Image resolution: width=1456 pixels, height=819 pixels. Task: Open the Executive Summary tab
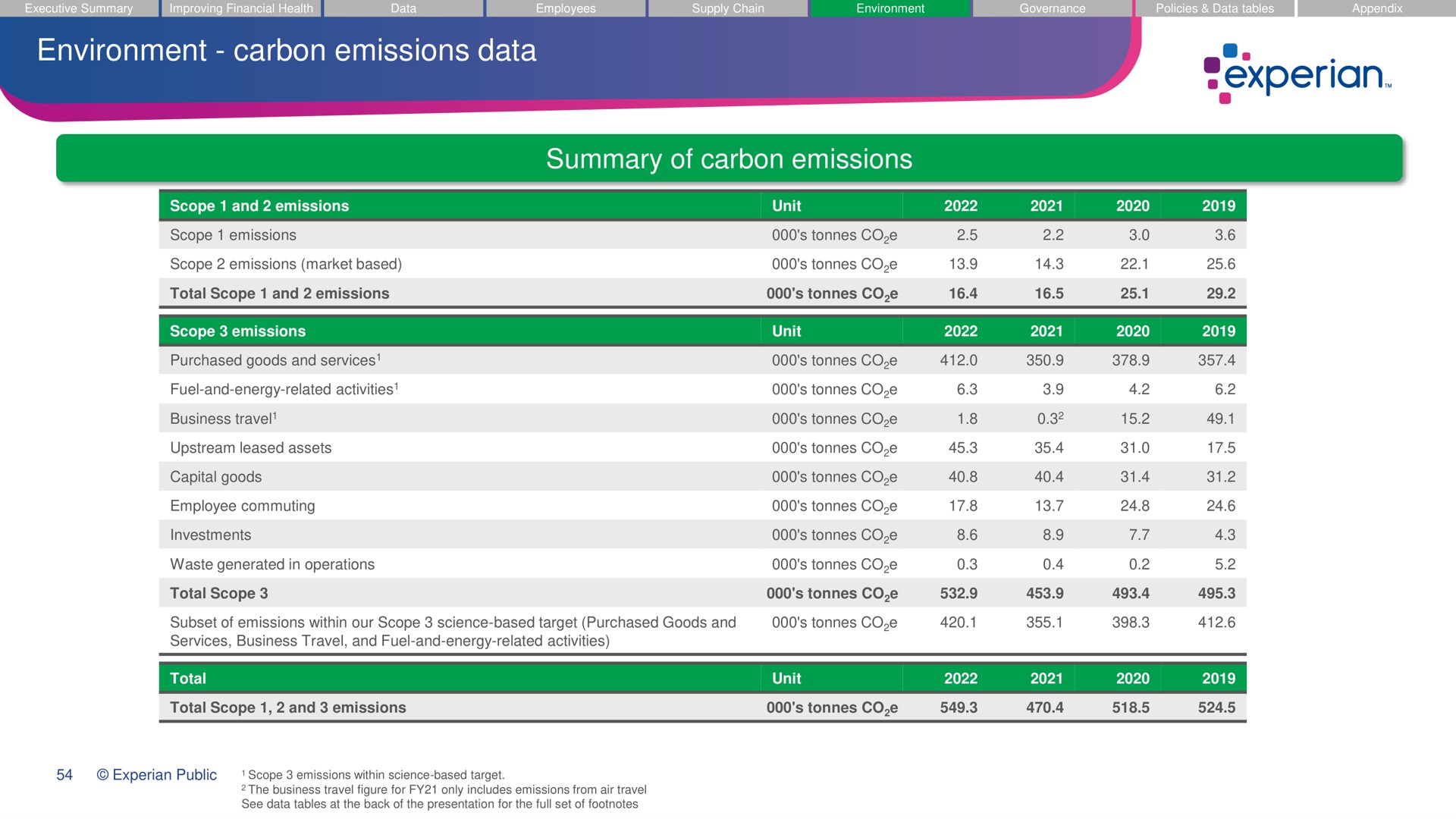click(79, 8)
